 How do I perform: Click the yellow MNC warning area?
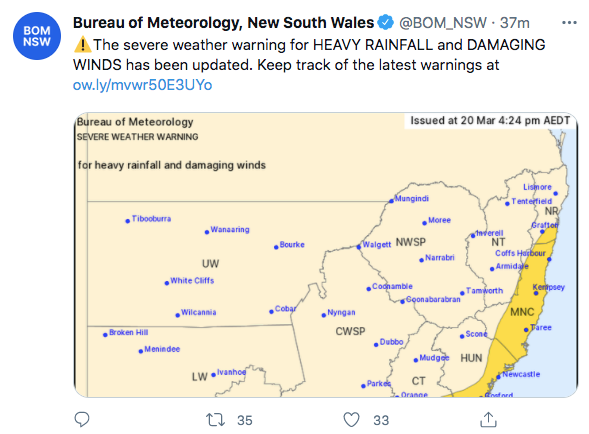click(x=522, y=312)
